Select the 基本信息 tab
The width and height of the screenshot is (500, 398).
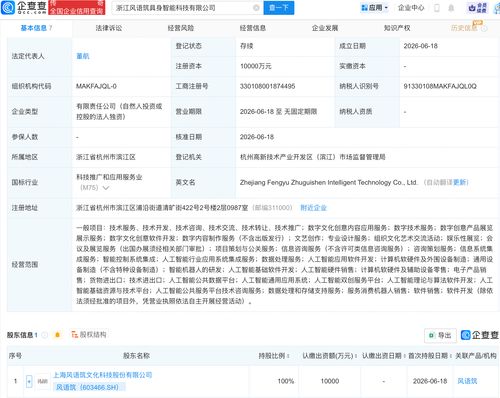36,28
